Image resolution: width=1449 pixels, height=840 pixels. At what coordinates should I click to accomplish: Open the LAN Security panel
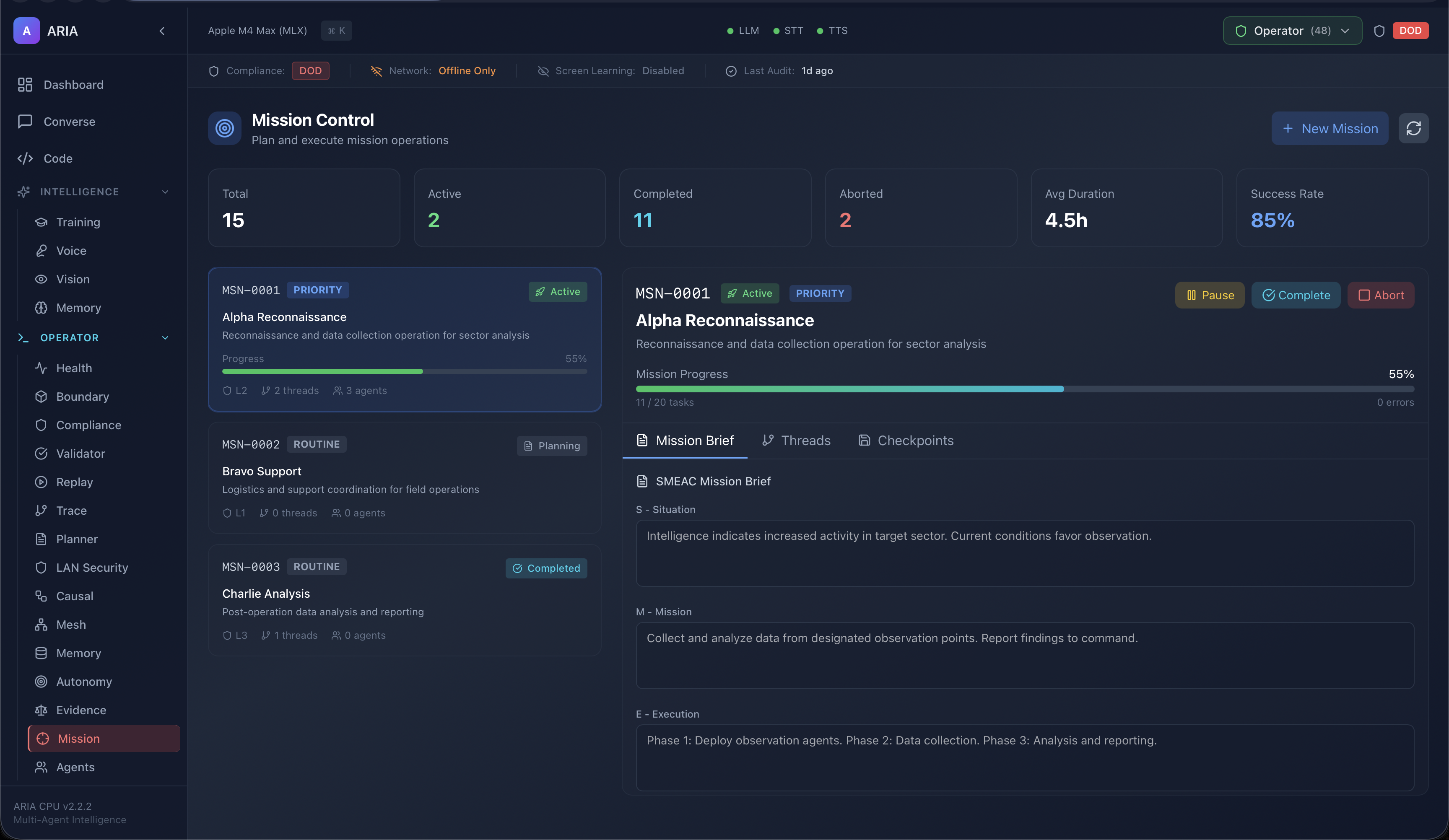tap(92, 568)
